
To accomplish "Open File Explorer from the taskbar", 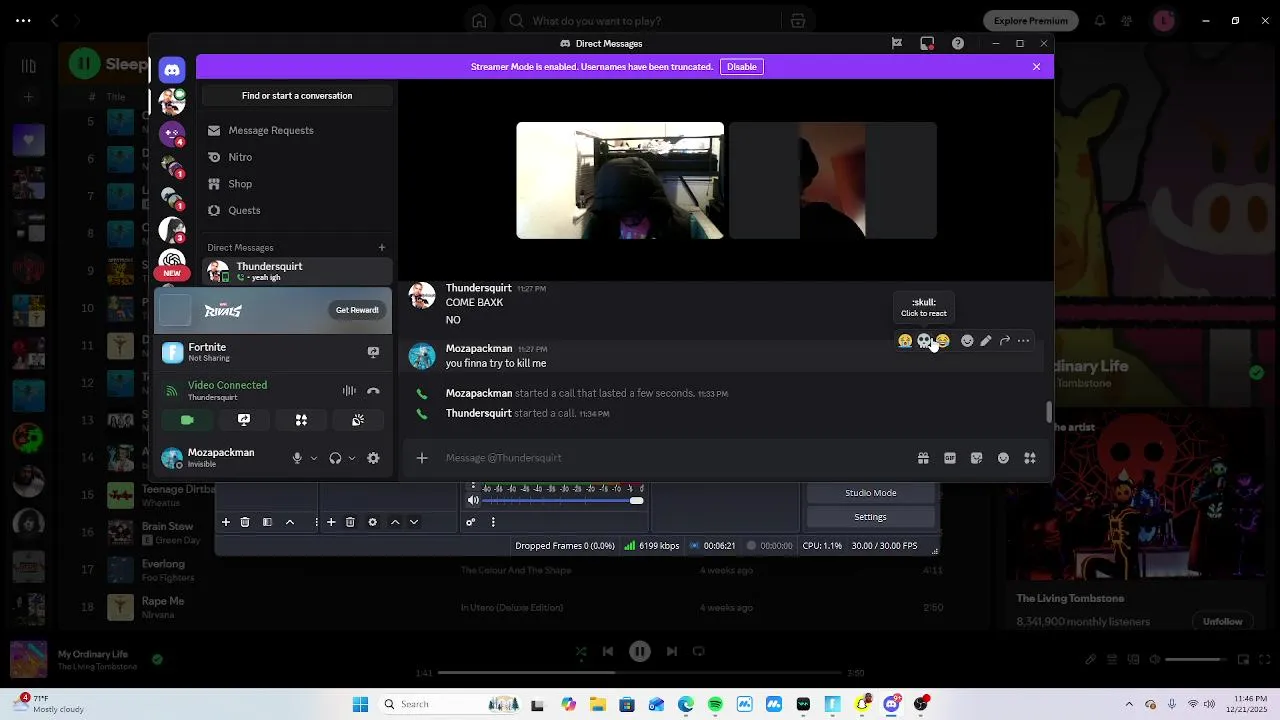I will [597, 704].
